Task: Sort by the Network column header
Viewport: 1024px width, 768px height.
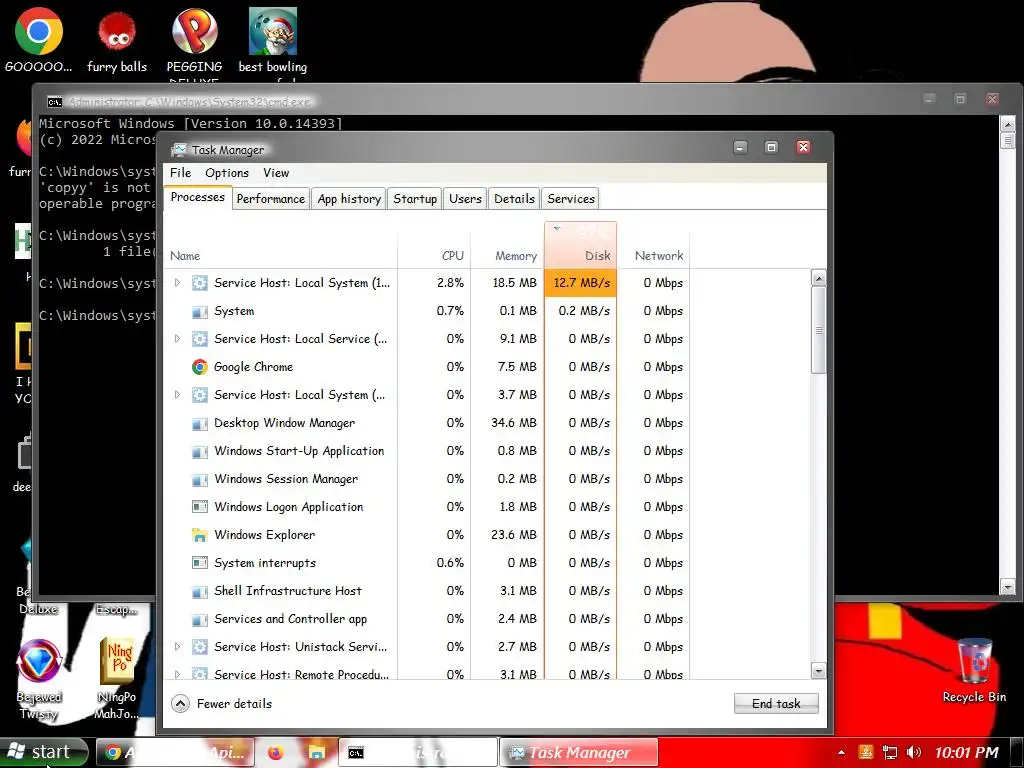Action: (653, 245)
